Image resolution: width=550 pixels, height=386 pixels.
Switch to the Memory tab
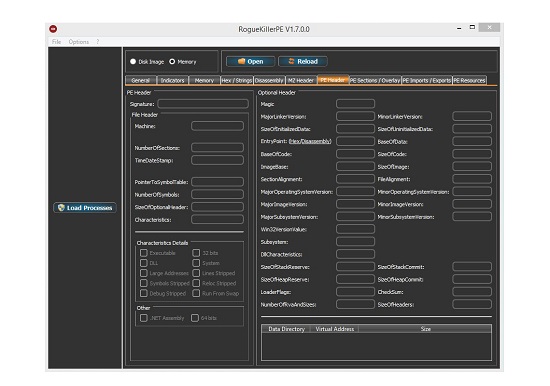click(x=204, y=80)
